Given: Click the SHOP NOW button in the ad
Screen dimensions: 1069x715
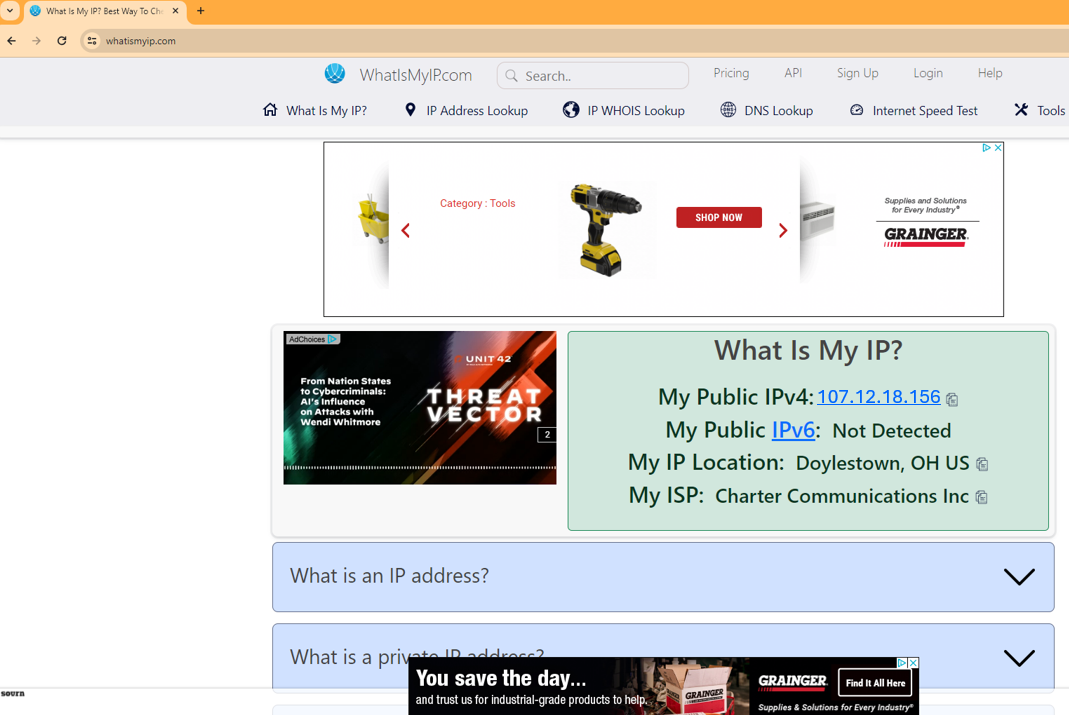Looking at the screenshot, I should [719, 217].
